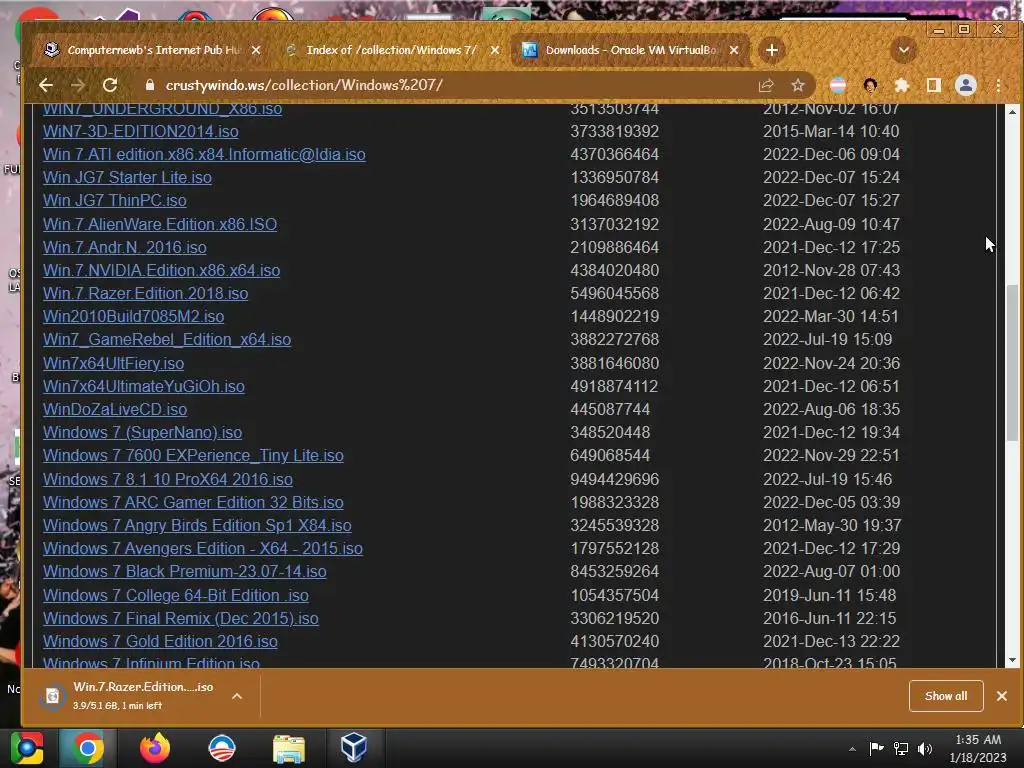
Task: Open Chrome from the taskbar
Action: pos(88,748)
